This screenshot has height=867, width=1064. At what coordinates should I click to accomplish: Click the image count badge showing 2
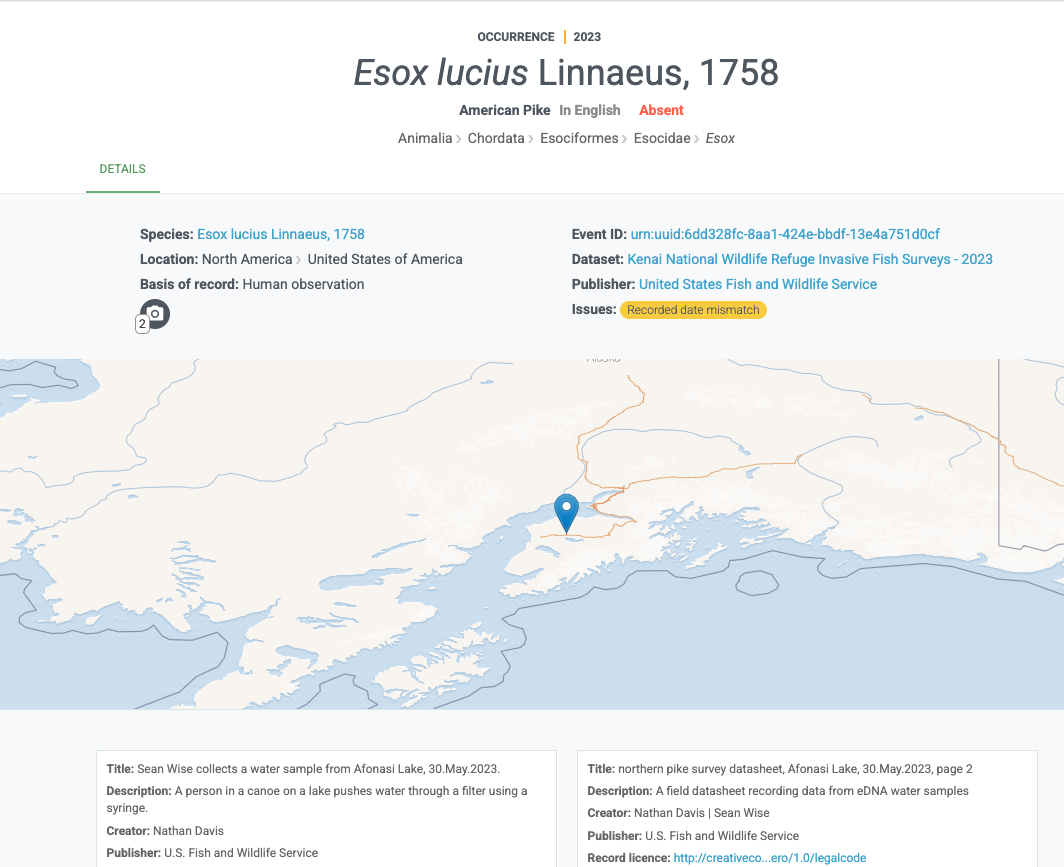click(141, 324)
